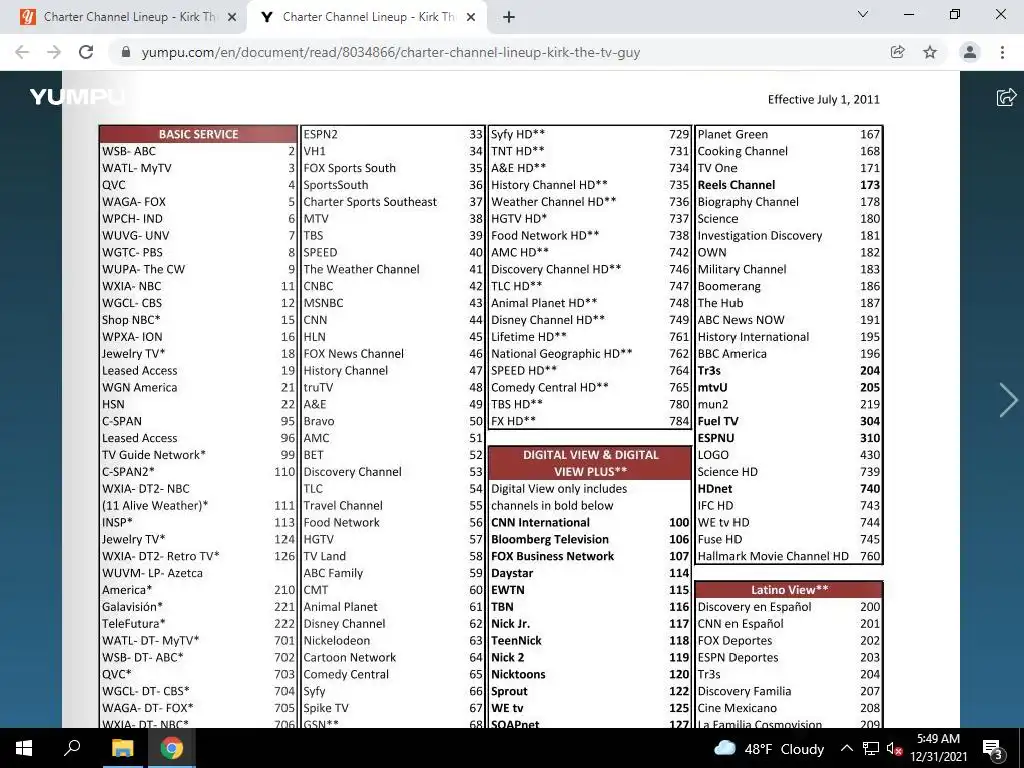The height and width of the screenshot is (768, 1024).
Task: Click the 'Cartoon Network' row
Action: (x=392, y=657)
